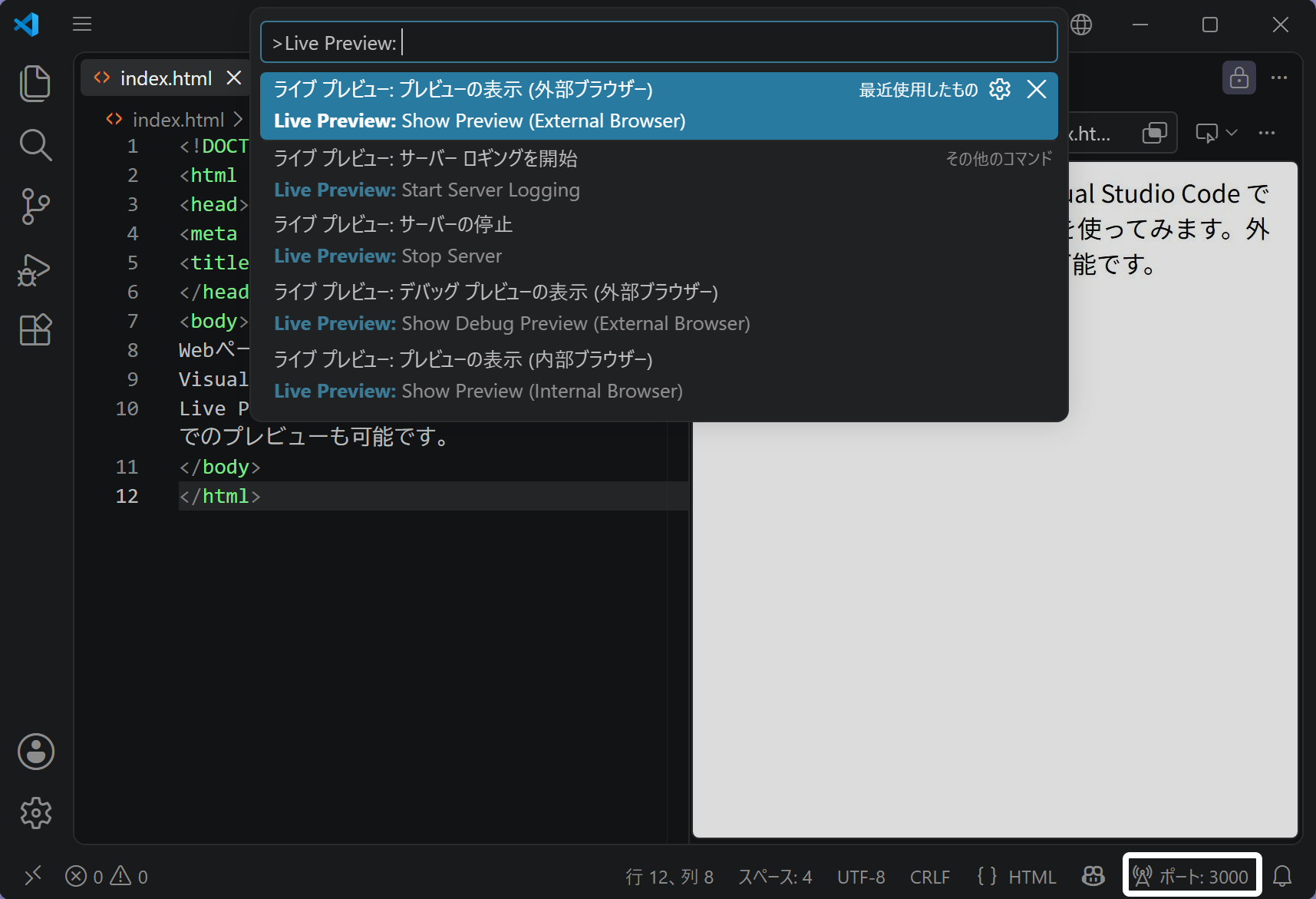This screenshot has height=899, width=1316.
Task: Click the command palette input field
Action: tap(659, 42)
